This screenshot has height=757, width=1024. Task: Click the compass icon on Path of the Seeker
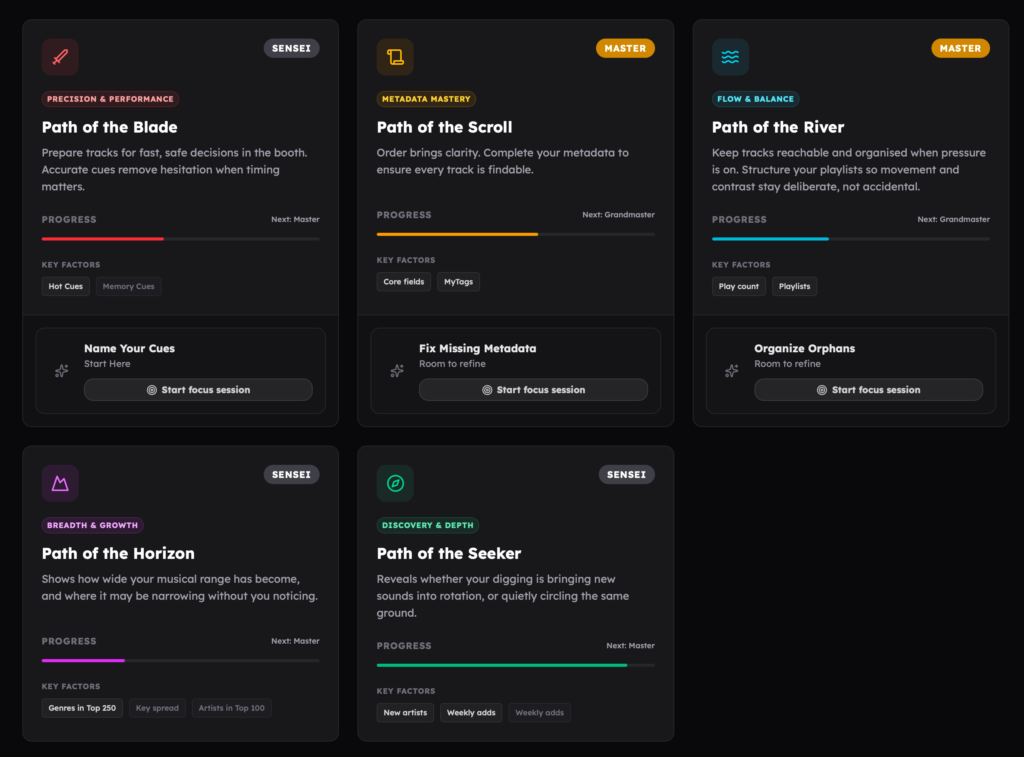click(x=395, y=483)
